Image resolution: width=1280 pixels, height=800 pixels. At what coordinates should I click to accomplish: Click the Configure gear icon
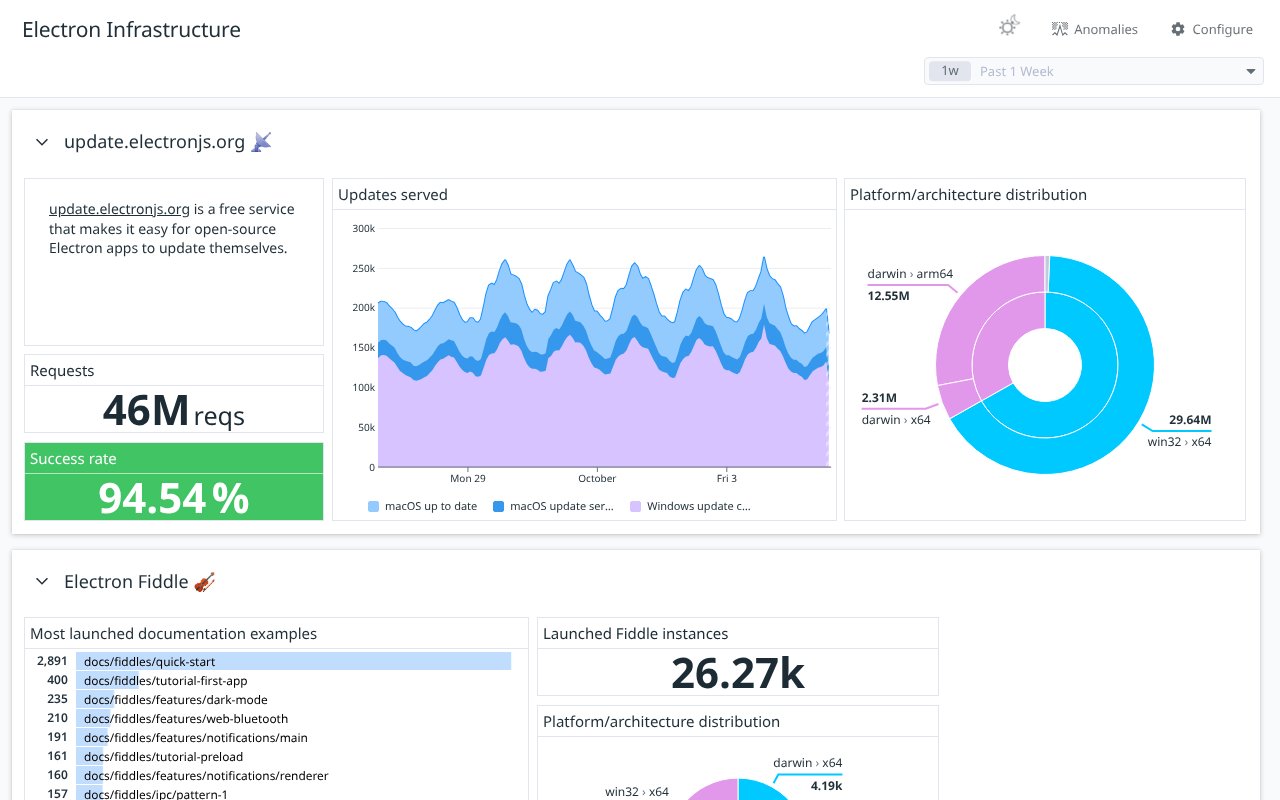pyautogui.click(x=1178, y=29)
